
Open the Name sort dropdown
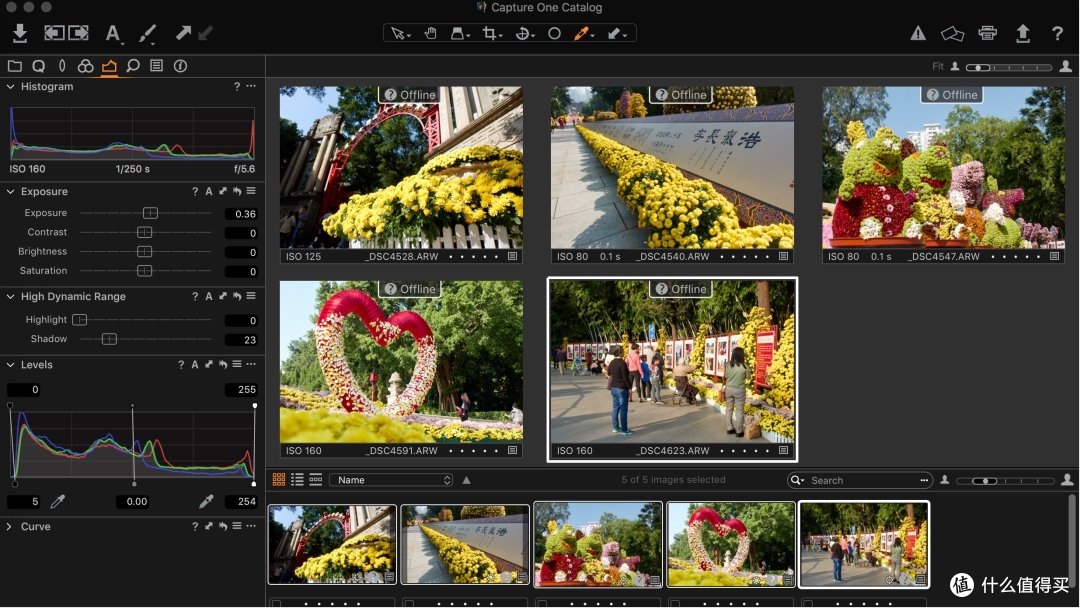click(391, 480)
